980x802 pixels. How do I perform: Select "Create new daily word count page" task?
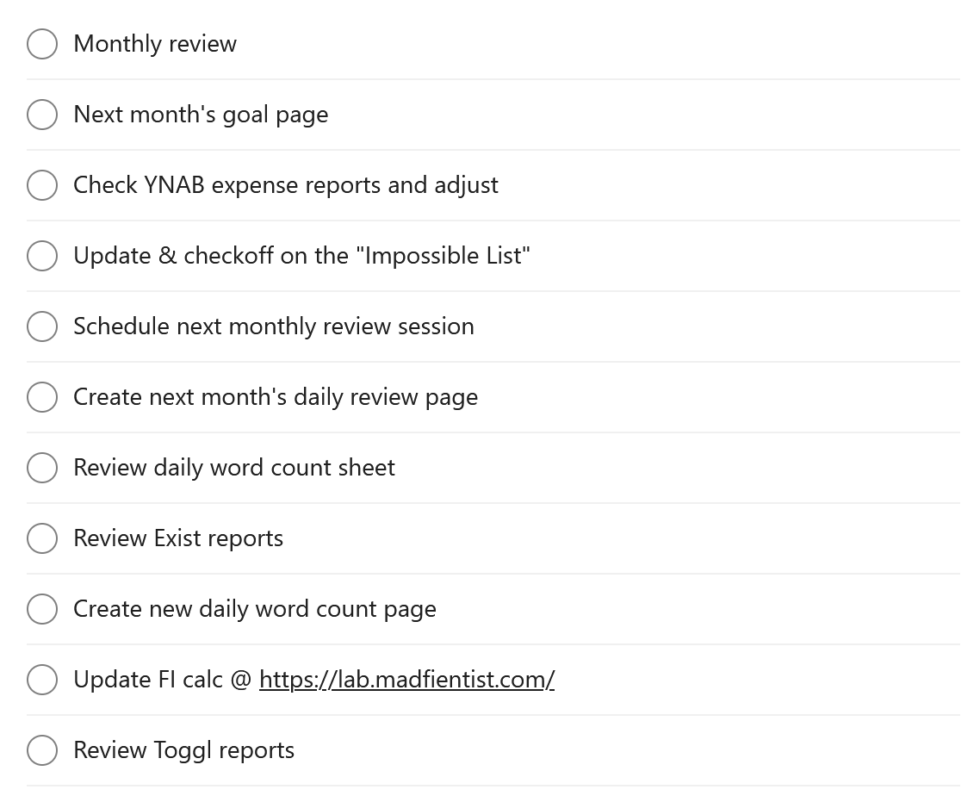253,609
